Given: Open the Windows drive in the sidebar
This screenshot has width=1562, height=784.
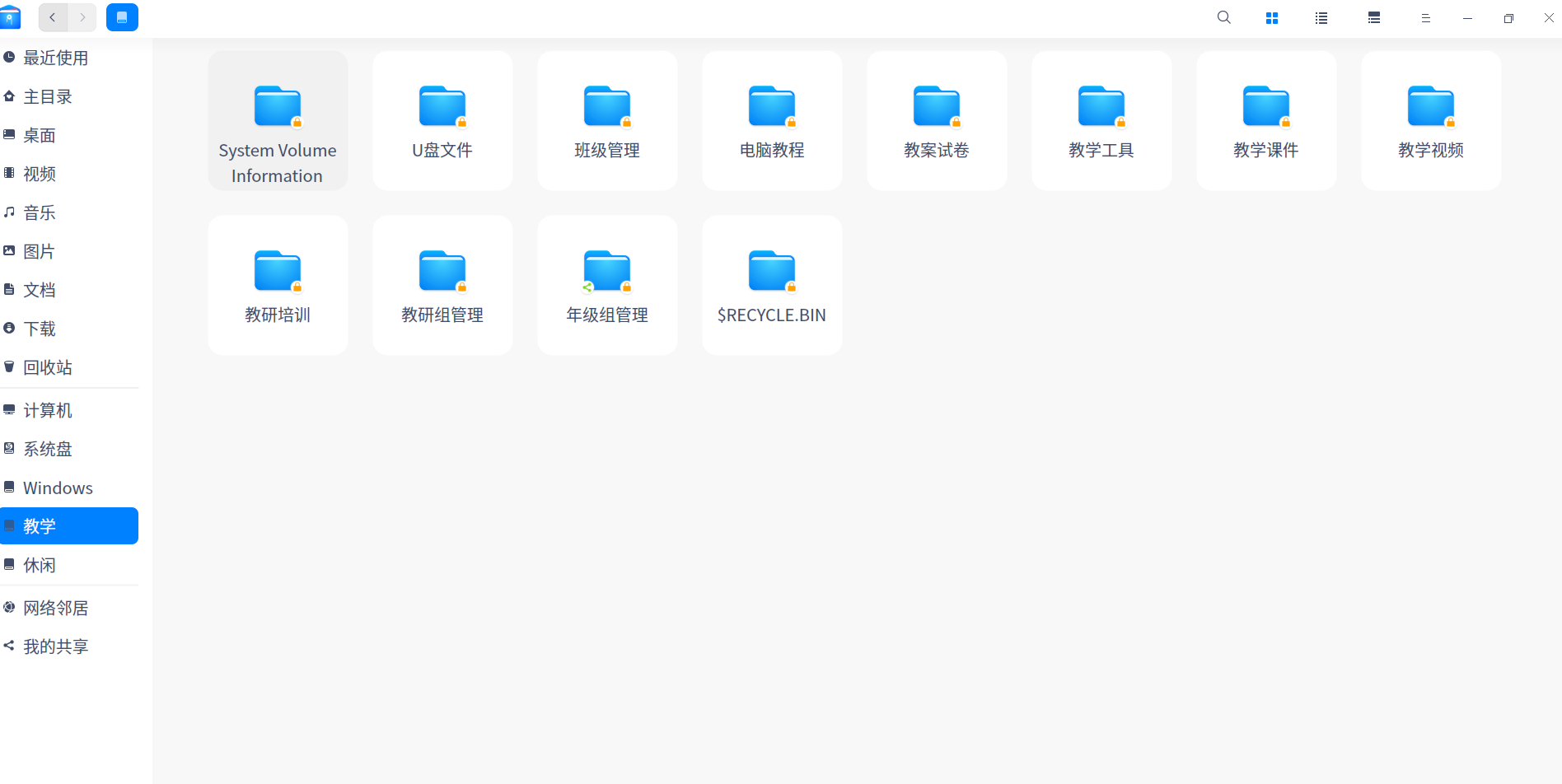Looking at the screenshot, I should [x=69, y=488].
